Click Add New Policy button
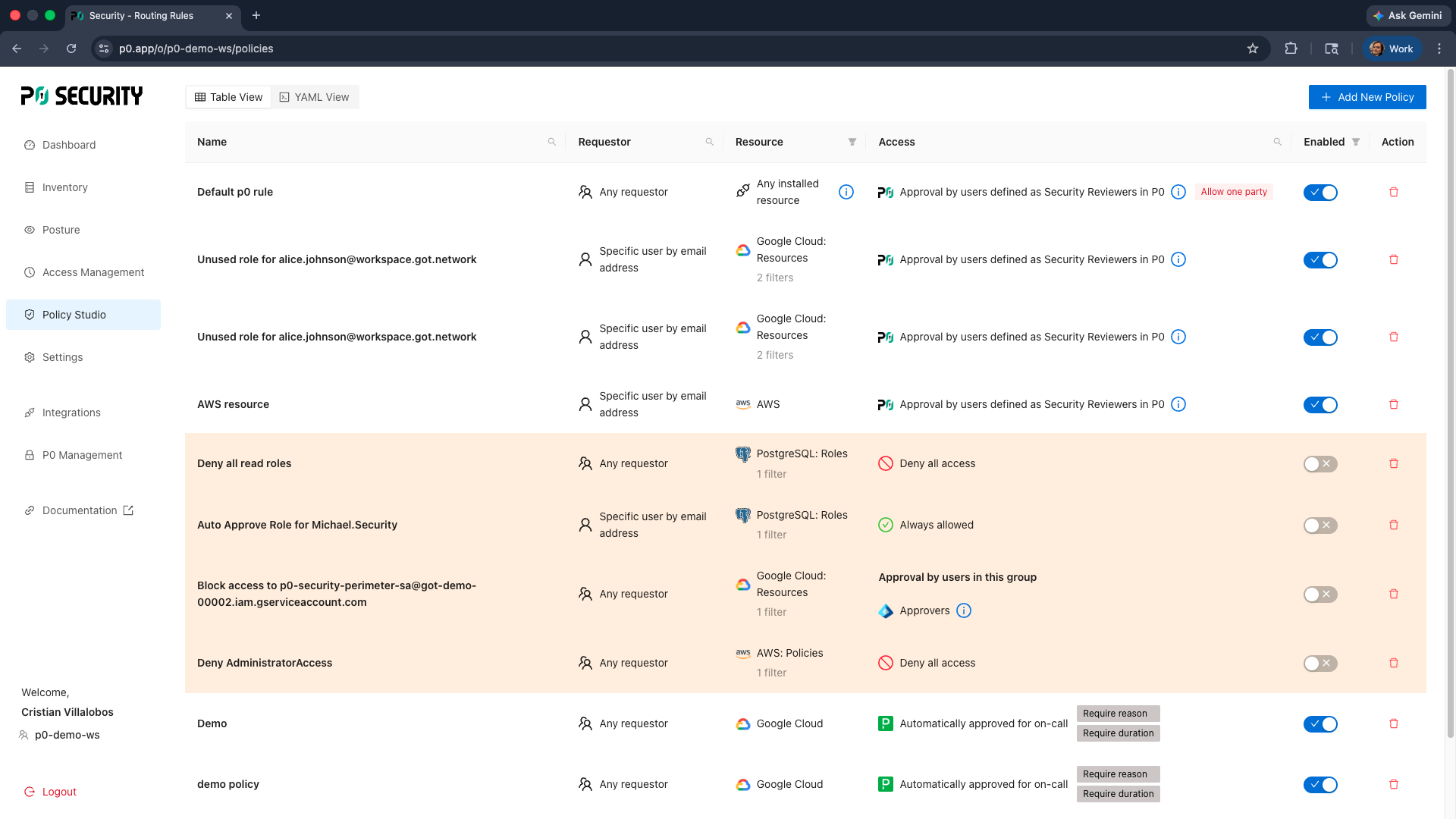This screenshot has height=819, width=1456. point(1367,98)
